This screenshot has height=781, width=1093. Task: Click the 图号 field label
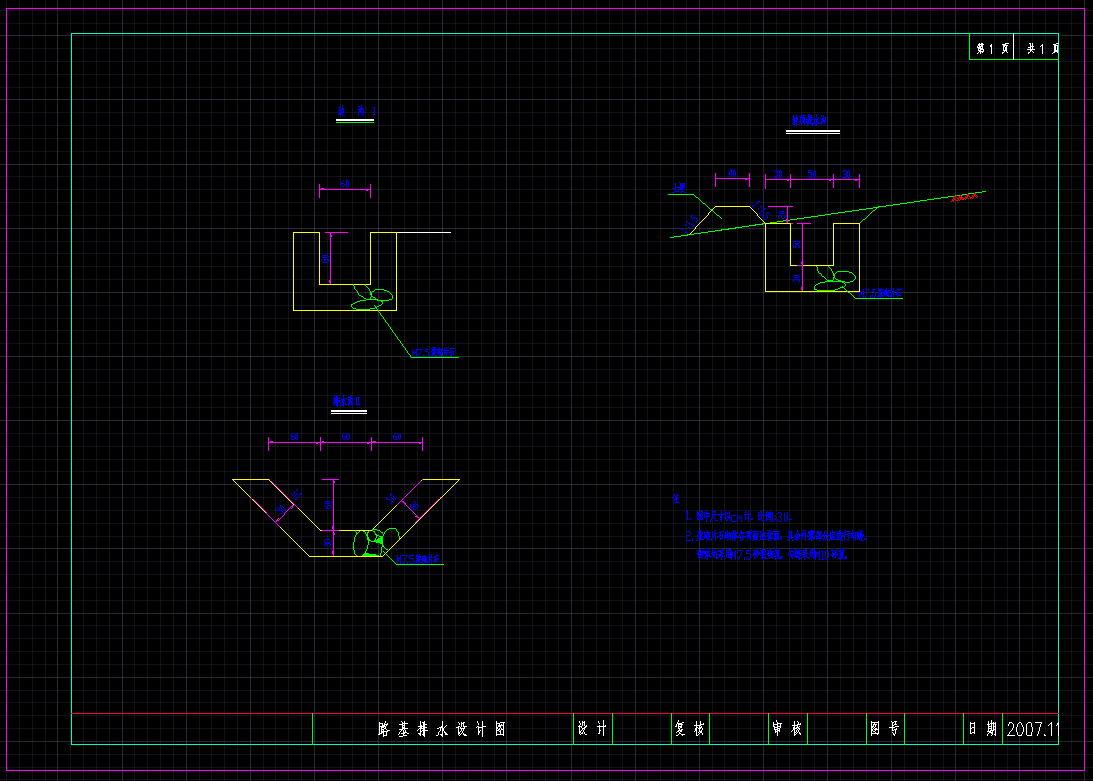tap(884, 730)
